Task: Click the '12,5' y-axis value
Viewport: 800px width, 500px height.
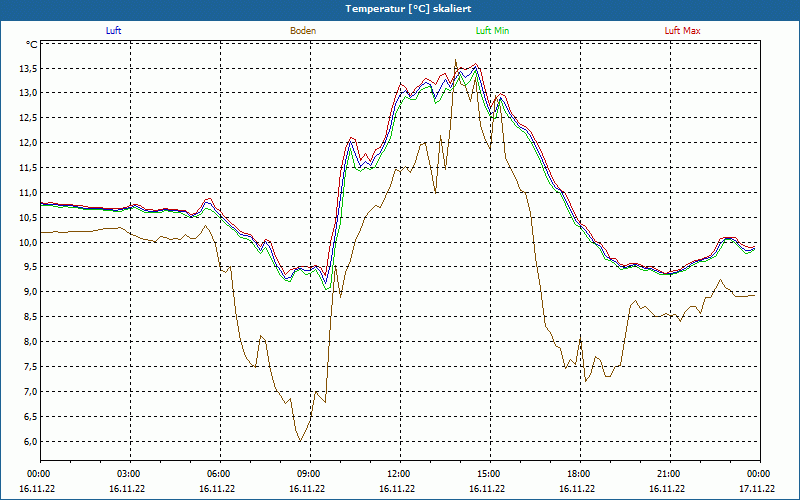Action: pos(28,118)
